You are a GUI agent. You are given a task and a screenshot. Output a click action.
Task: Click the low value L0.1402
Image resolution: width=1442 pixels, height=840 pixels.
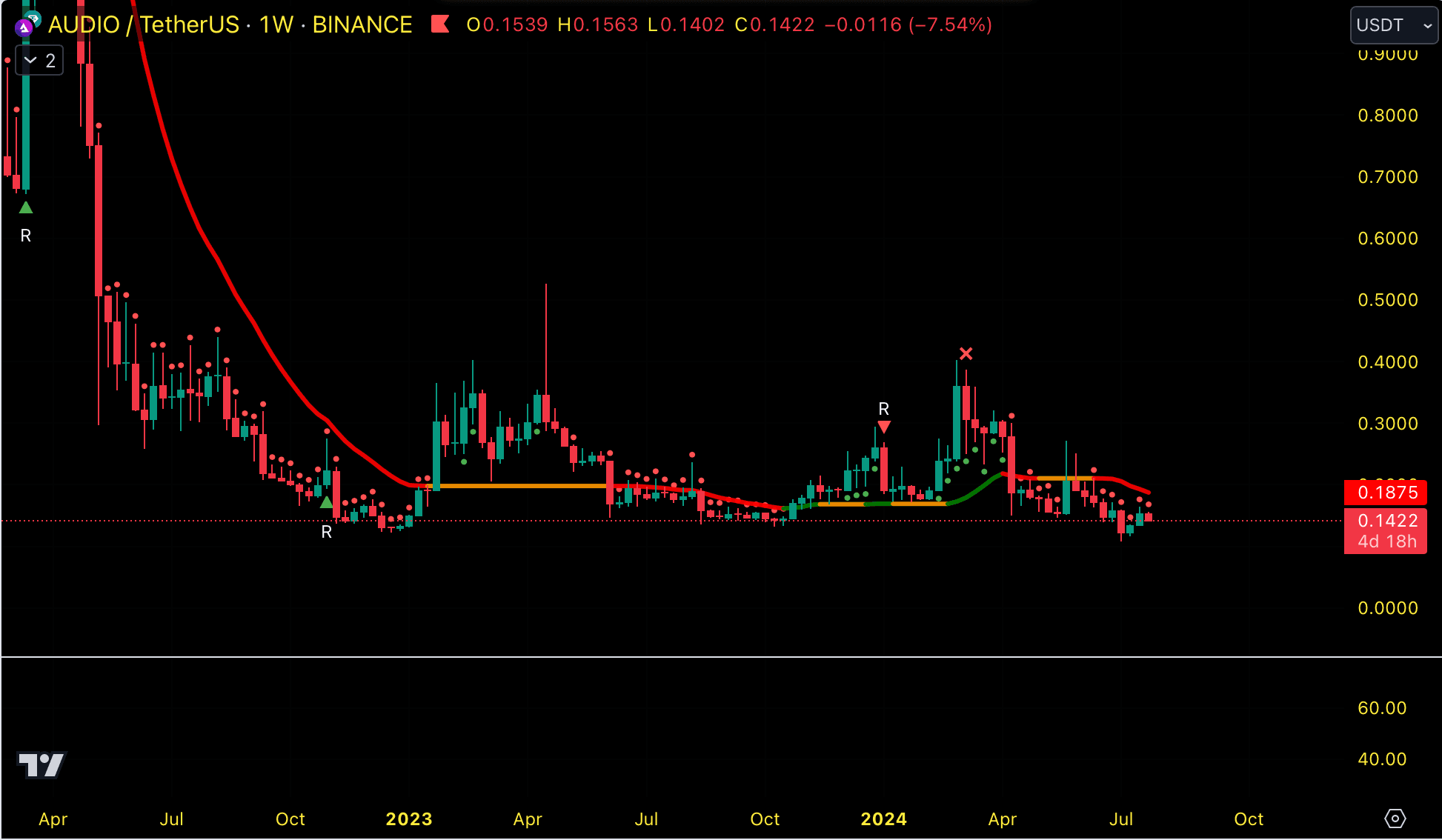(x=686, y=24)
